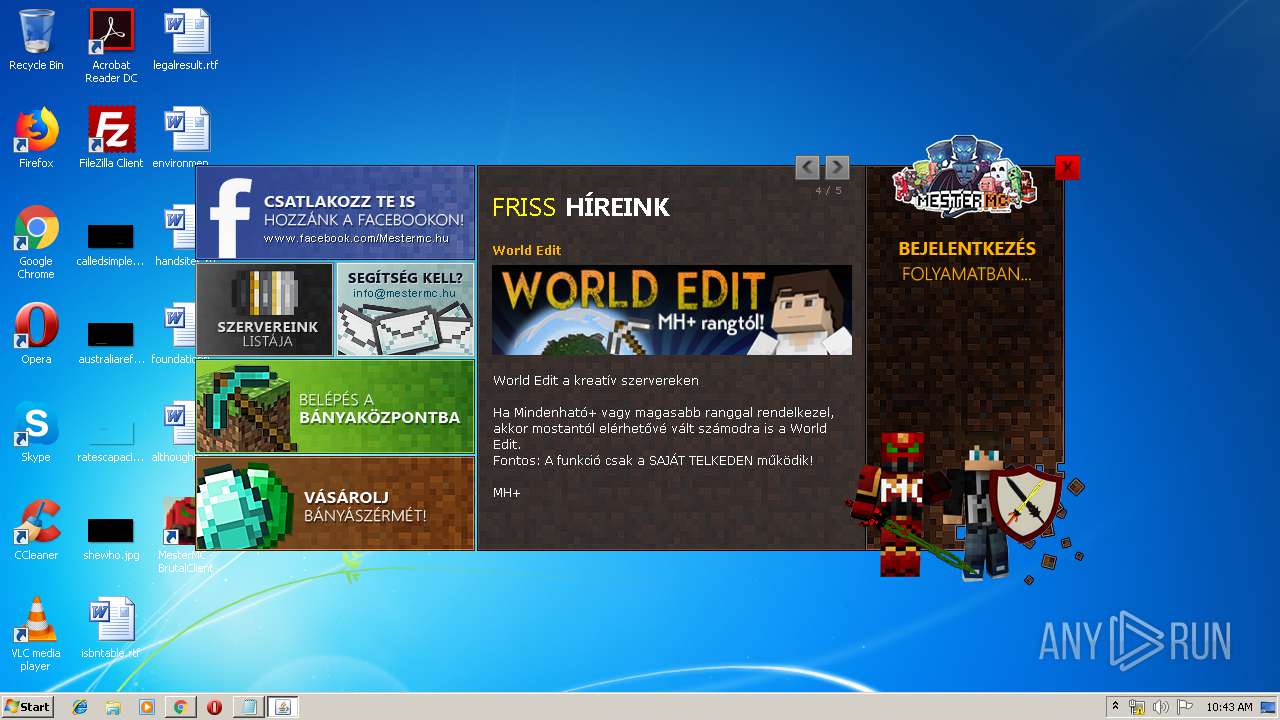Click Opera icon in taskbar
1280x720 pixels.
coord(214,707)
